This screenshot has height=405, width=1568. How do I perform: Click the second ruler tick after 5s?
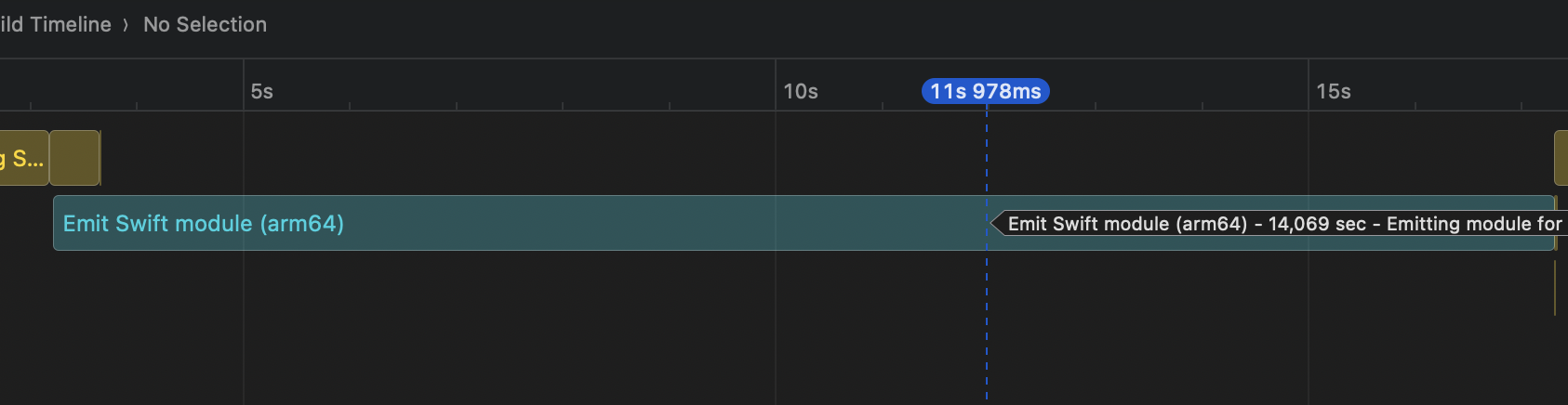click(x=457, y=106)
